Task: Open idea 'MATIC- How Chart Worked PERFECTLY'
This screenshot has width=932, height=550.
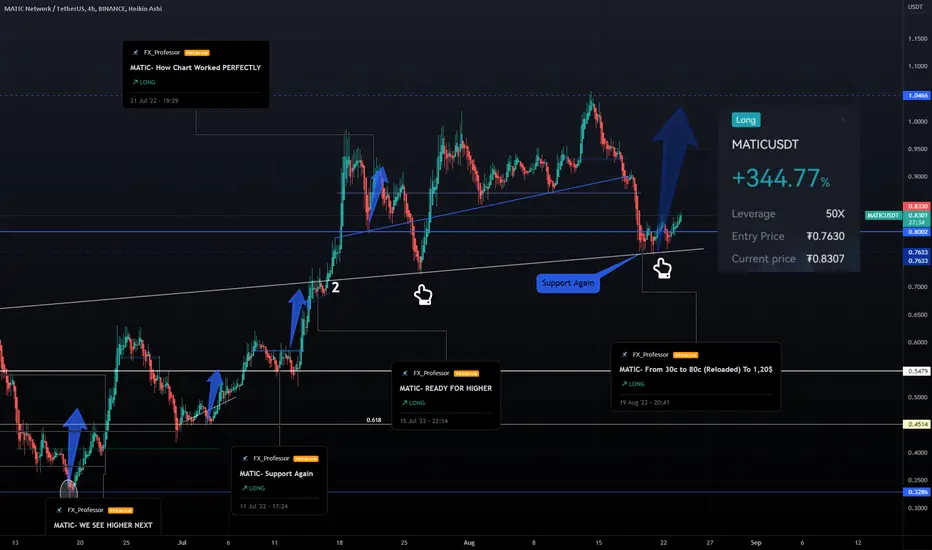Action: [196, 68]
